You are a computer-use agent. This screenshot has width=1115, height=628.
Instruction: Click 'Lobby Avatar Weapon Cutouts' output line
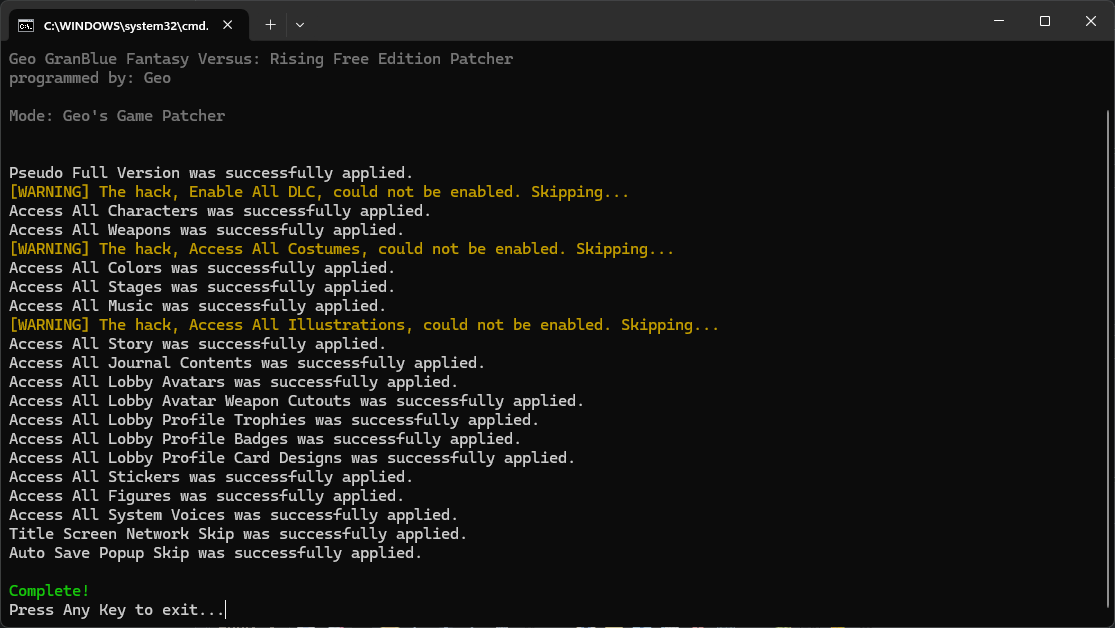click(297, 401)
